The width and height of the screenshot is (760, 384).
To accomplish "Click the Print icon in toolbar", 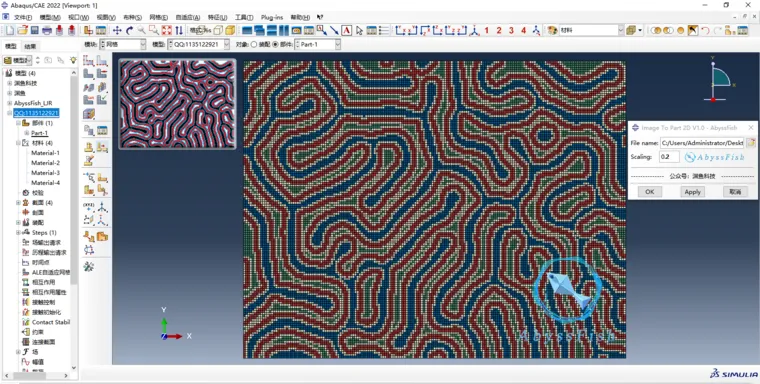I will (x=47, y=31).
